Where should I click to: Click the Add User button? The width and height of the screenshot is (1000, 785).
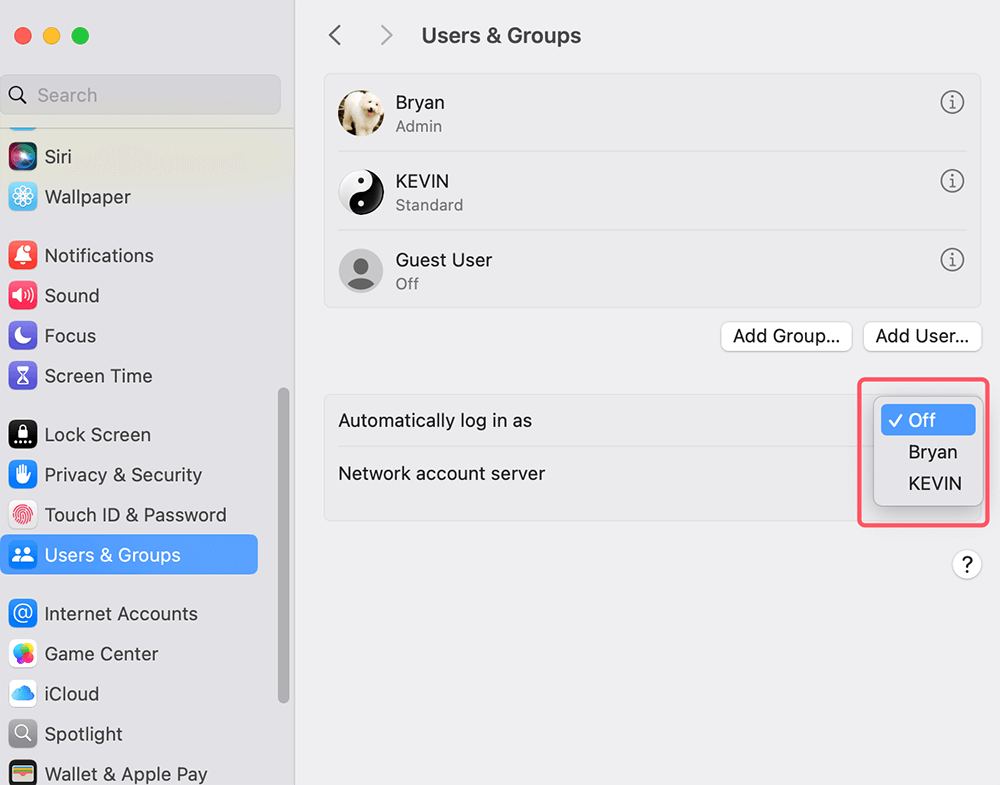point(921,336)
